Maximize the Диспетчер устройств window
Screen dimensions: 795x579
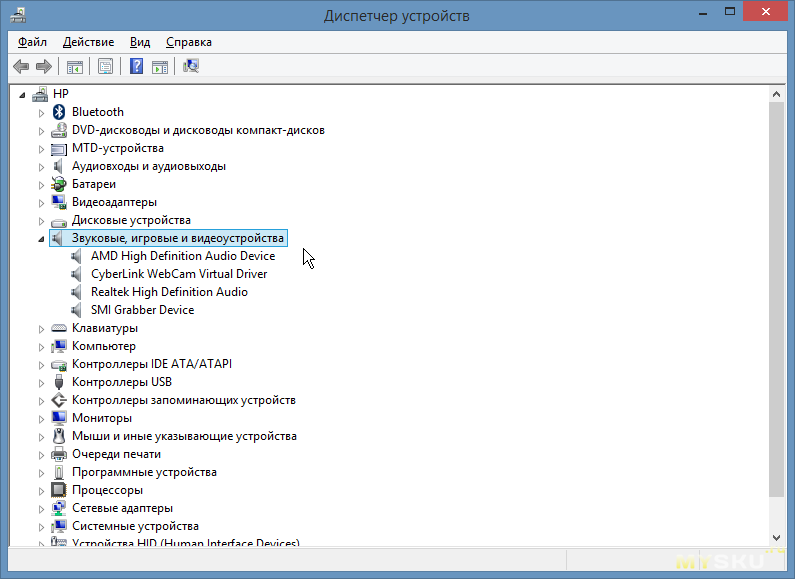(730, 12)
